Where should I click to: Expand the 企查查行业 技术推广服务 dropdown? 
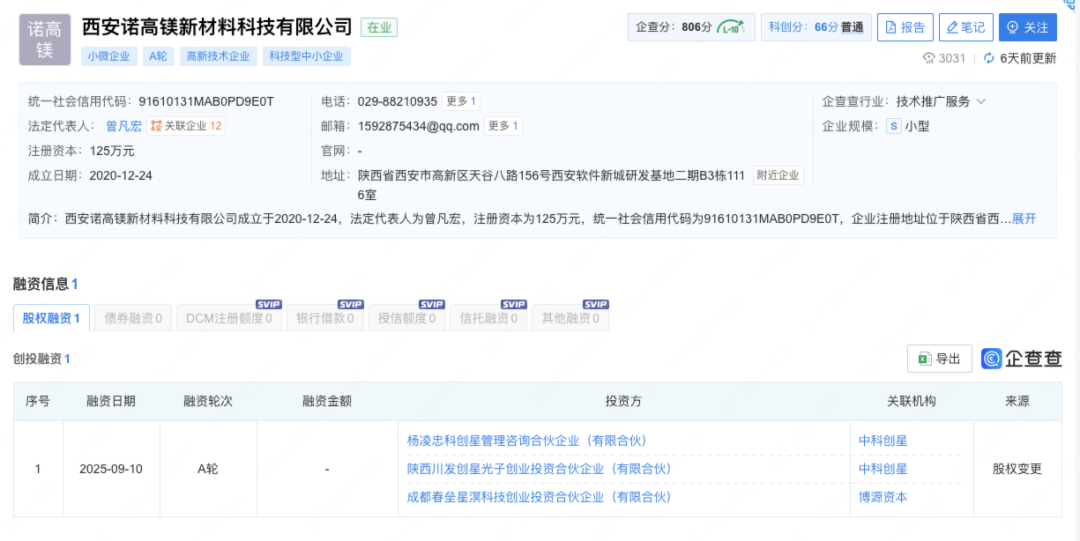981,102
